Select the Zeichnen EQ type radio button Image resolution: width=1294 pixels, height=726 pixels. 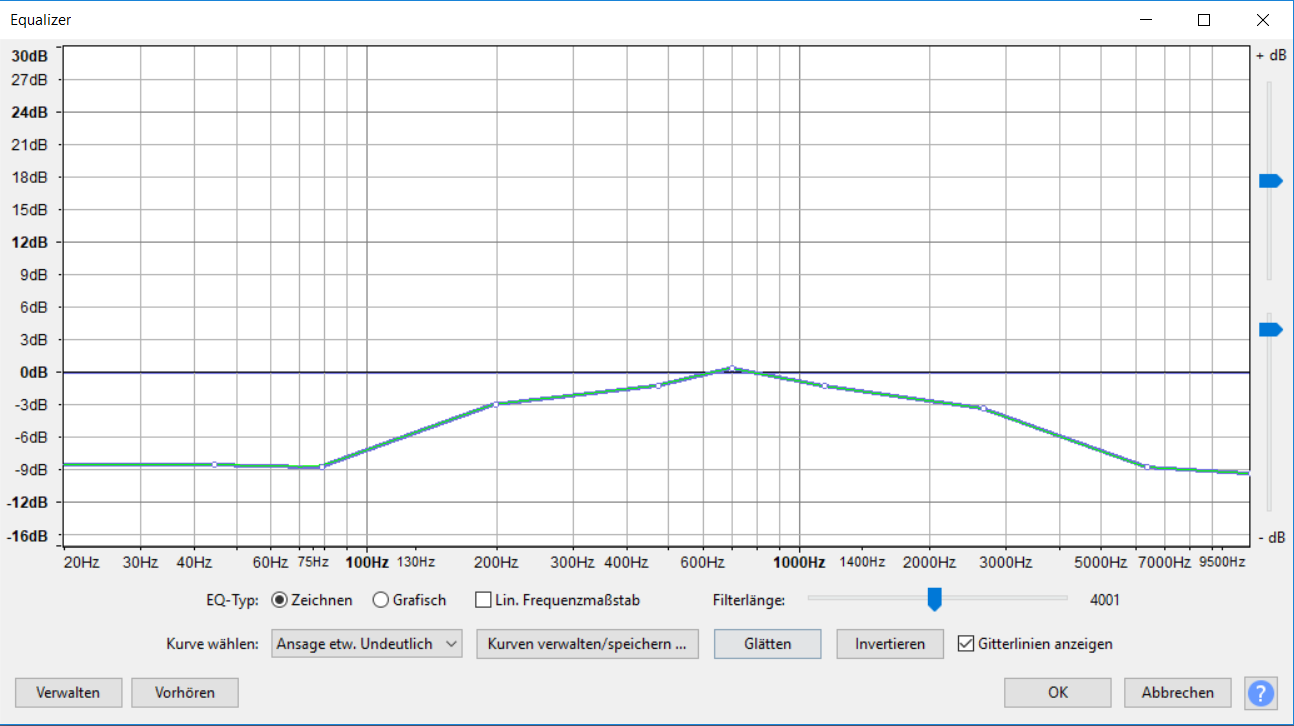(x=280, y=600)
